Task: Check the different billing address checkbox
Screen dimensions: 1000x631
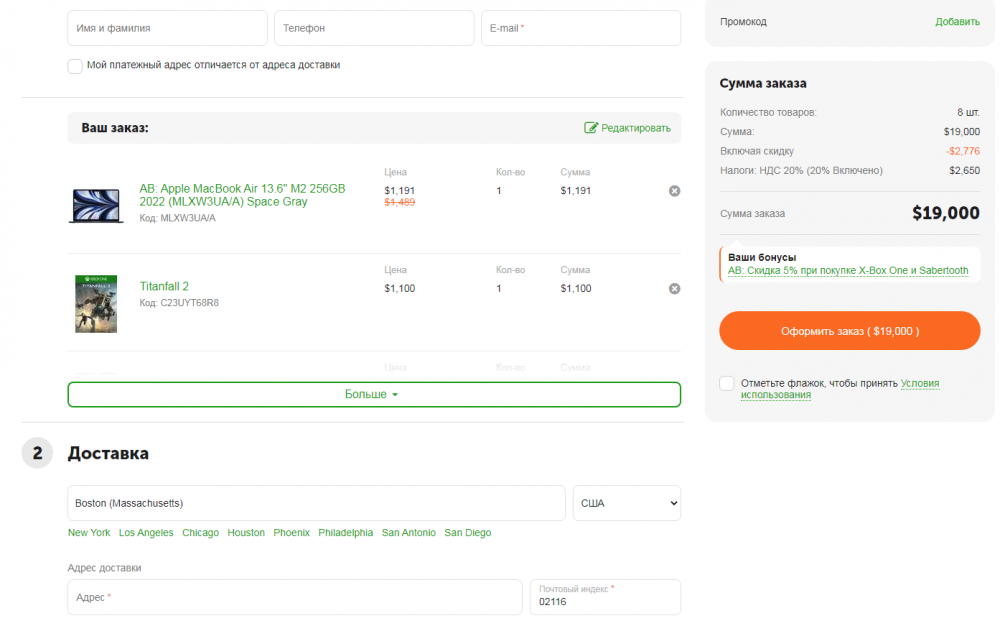Action: [x=75, y=66]
